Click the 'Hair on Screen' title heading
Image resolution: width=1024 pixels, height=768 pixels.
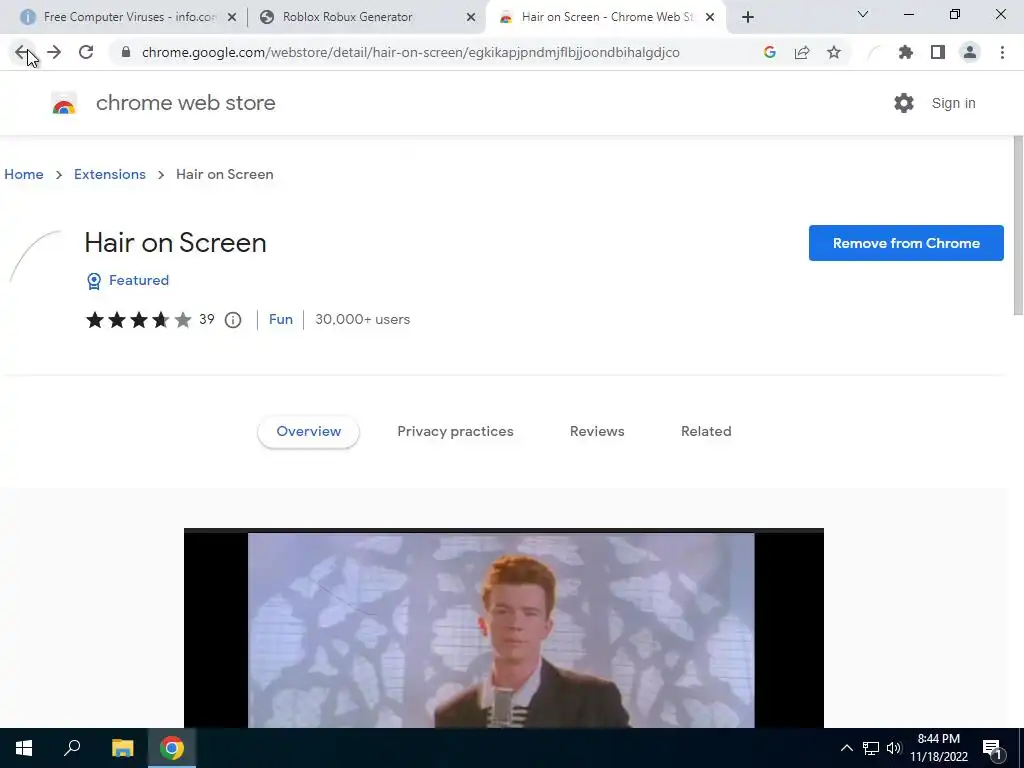click(x=175, y=243)
